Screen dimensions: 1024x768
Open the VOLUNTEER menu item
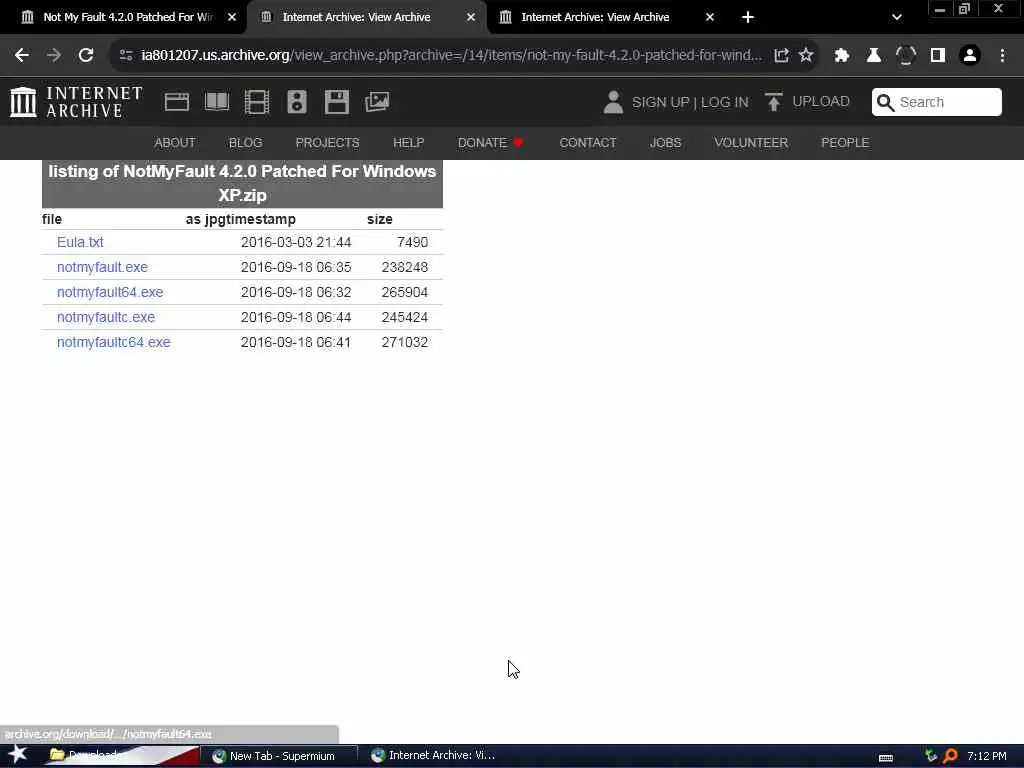(x=751, y=142)
